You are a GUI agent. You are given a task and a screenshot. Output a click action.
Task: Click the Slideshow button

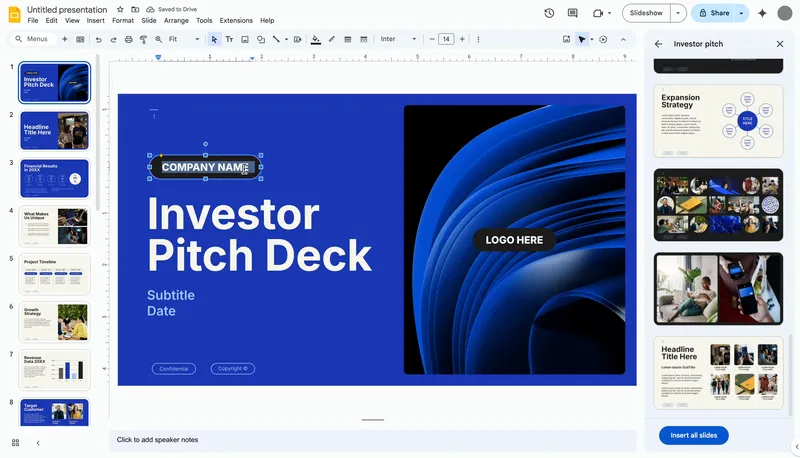pyautogui.click(x=646, y=13)
